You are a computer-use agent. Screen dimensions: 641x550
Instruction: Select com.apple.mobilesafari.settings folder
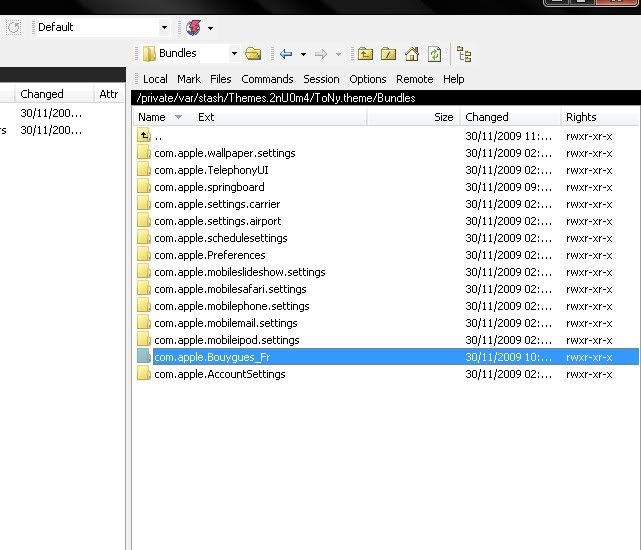[230, 289]
